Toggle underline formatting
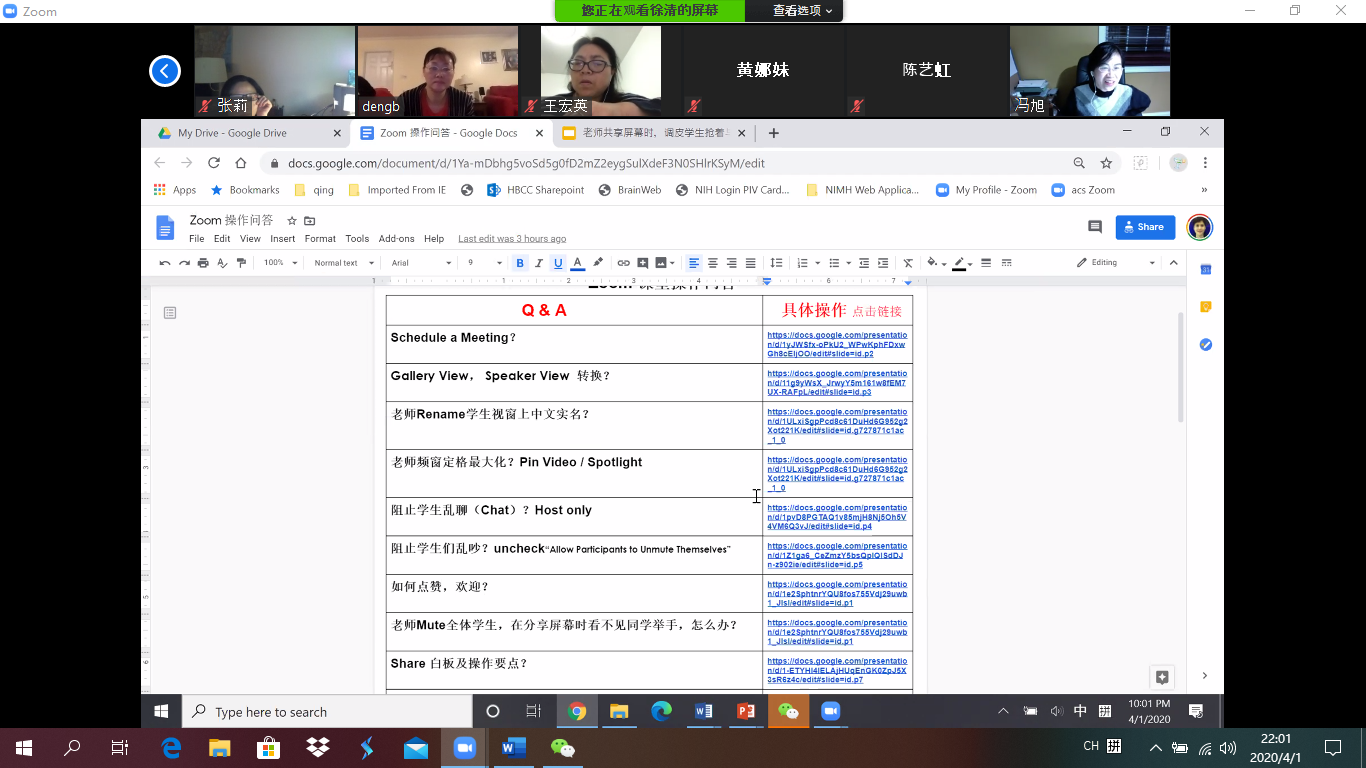 point(558,263)
